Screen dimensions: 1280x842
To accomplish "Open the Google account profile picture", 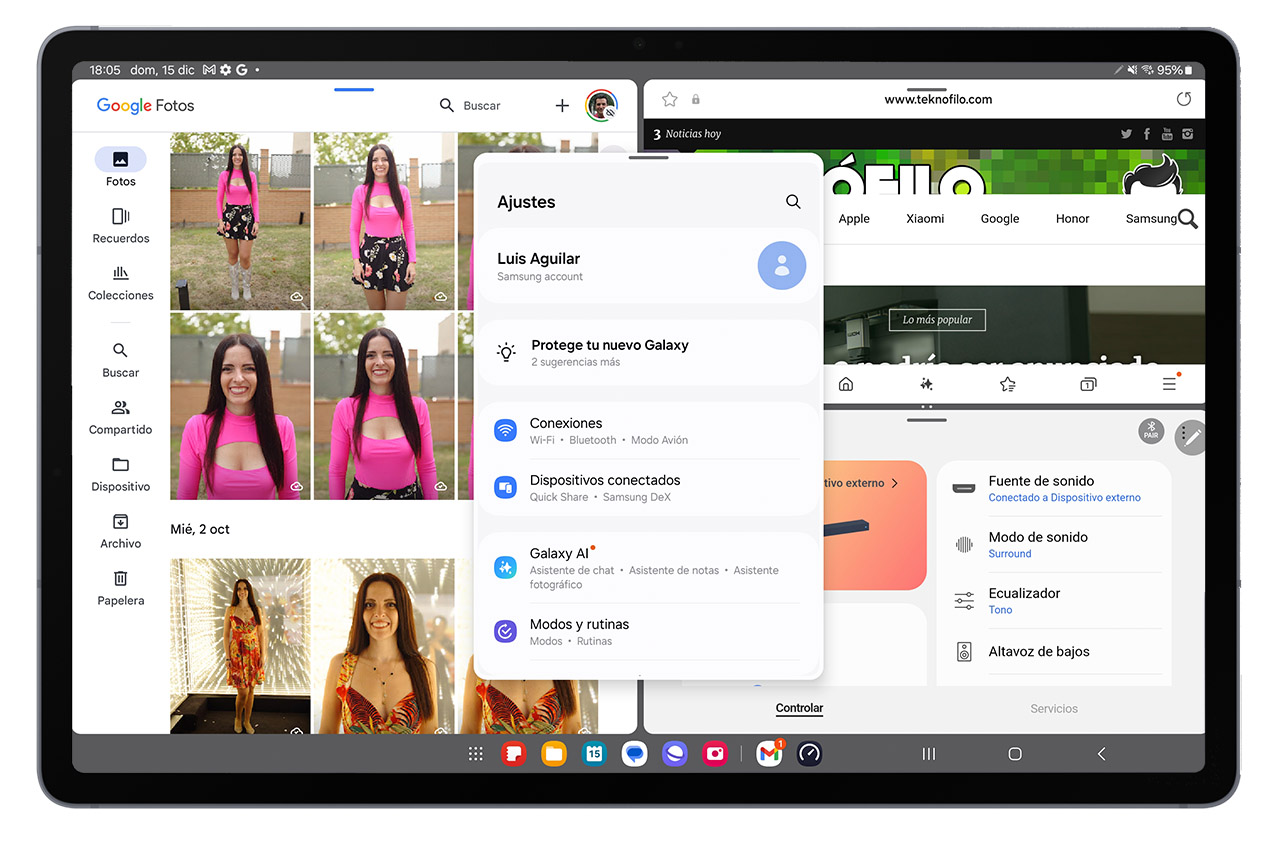I will click(601, 105).
